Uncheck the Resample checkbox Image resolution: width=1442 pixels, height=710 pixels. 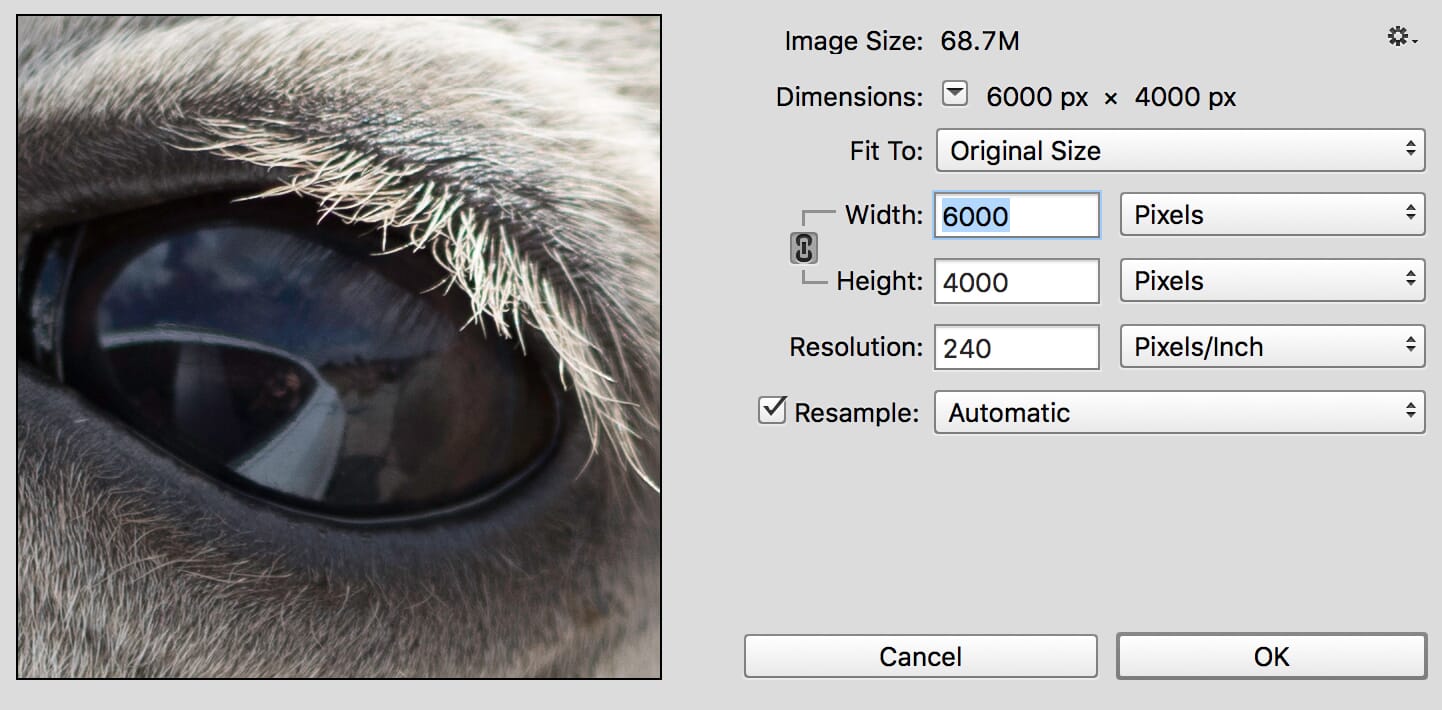tap(773, 411)
